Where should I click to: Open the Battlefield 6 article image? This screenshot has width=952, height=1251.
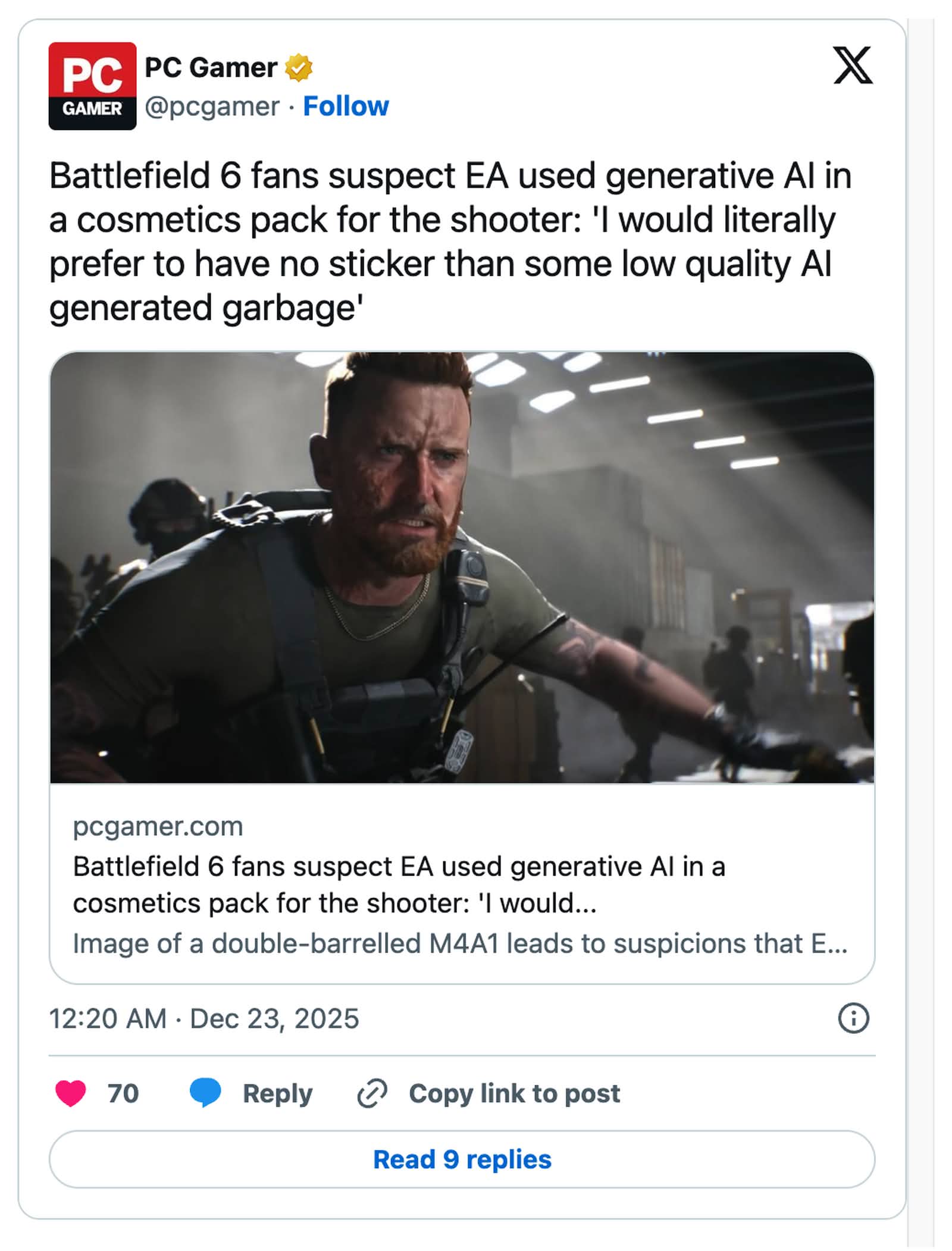click(x=462, y=567)
